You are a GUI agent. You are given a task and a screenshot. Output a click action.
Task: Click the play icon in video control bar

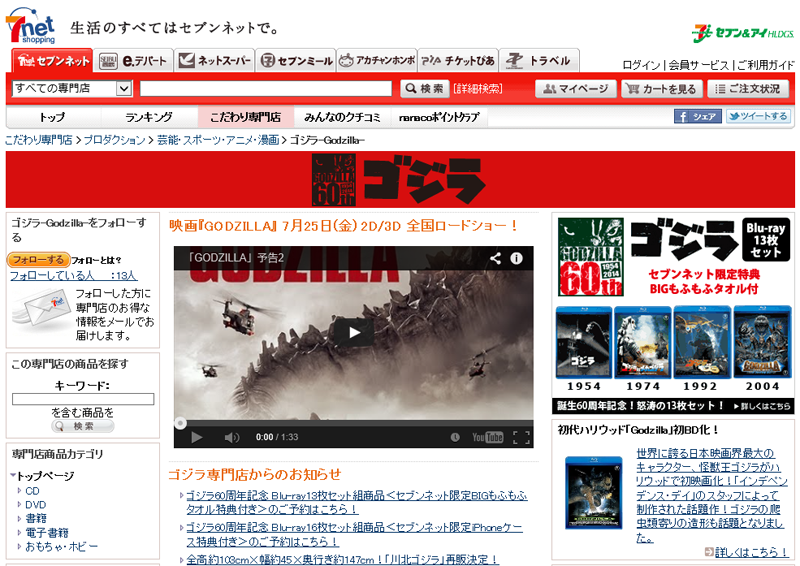[196, 437]
